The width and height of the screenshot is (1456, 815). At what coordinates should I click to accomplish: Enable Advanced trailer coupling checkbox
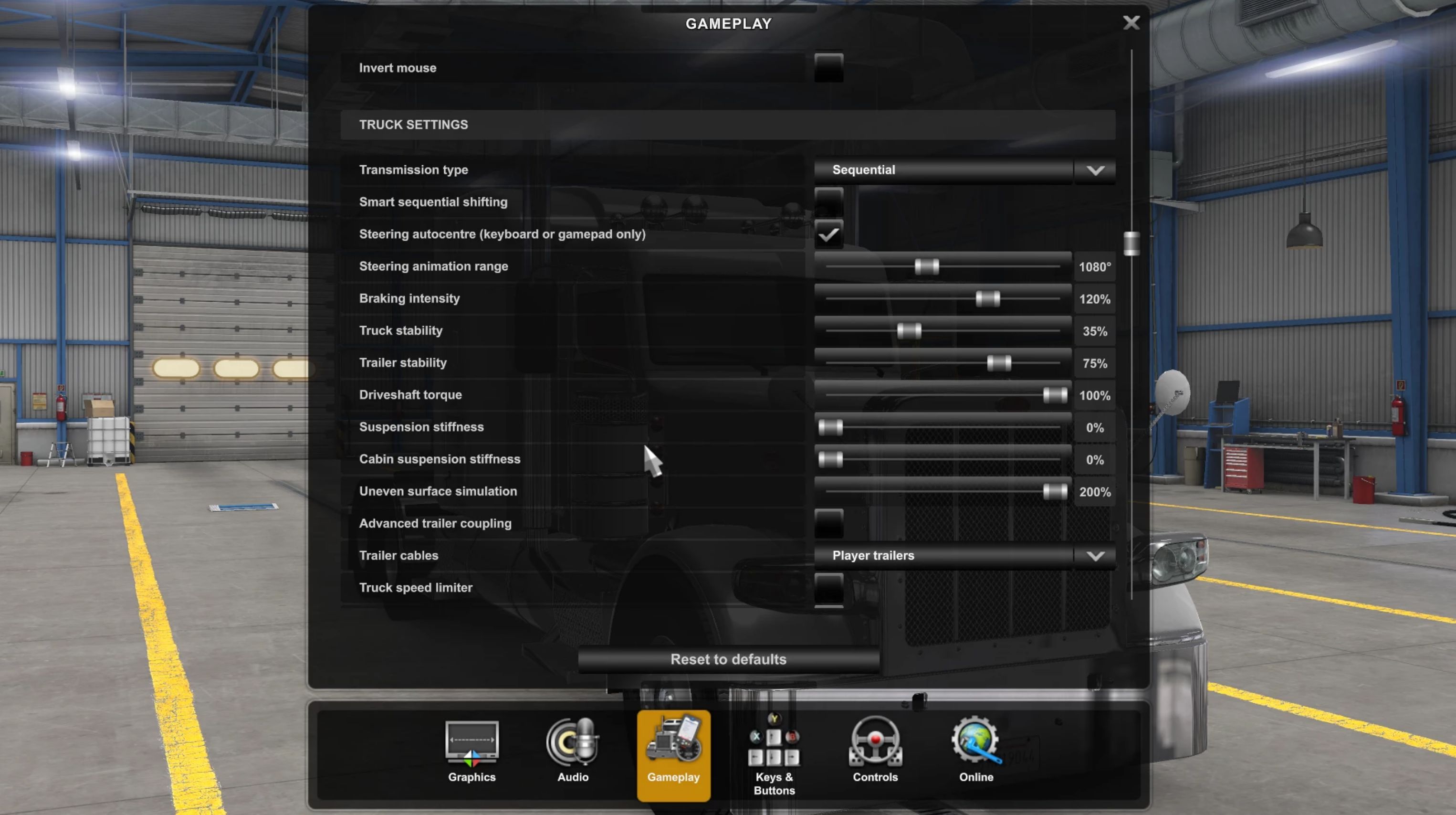828,523
